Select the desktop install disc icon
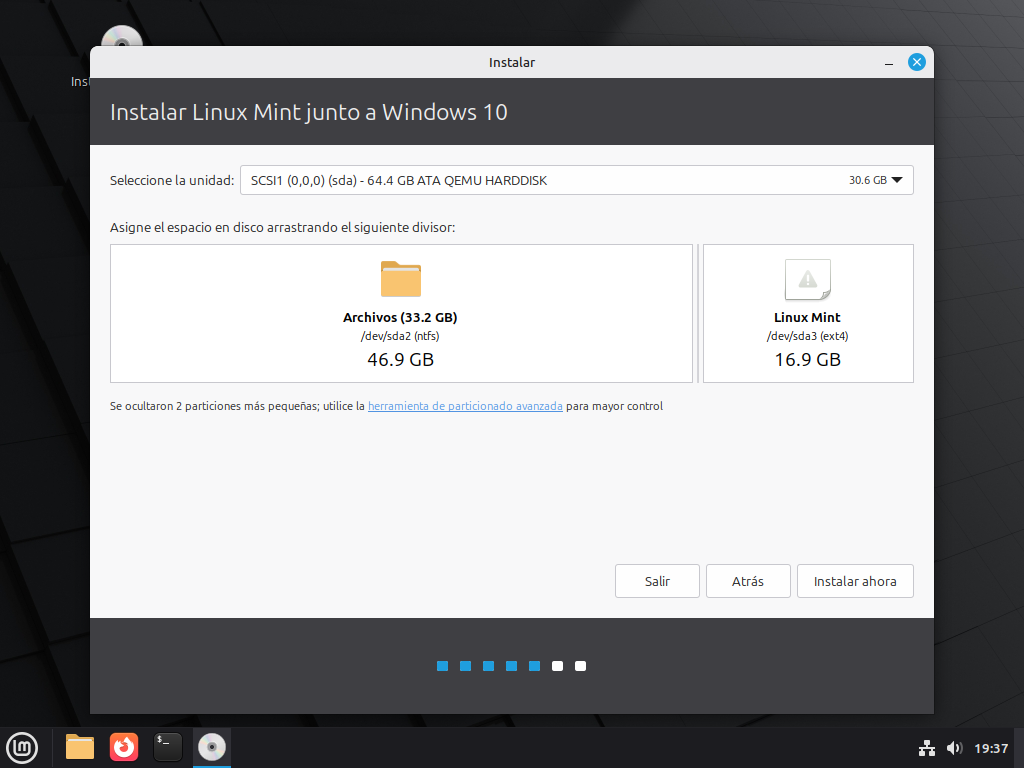Viewport: 1024px width, 768px height. (x=122, y=40)
